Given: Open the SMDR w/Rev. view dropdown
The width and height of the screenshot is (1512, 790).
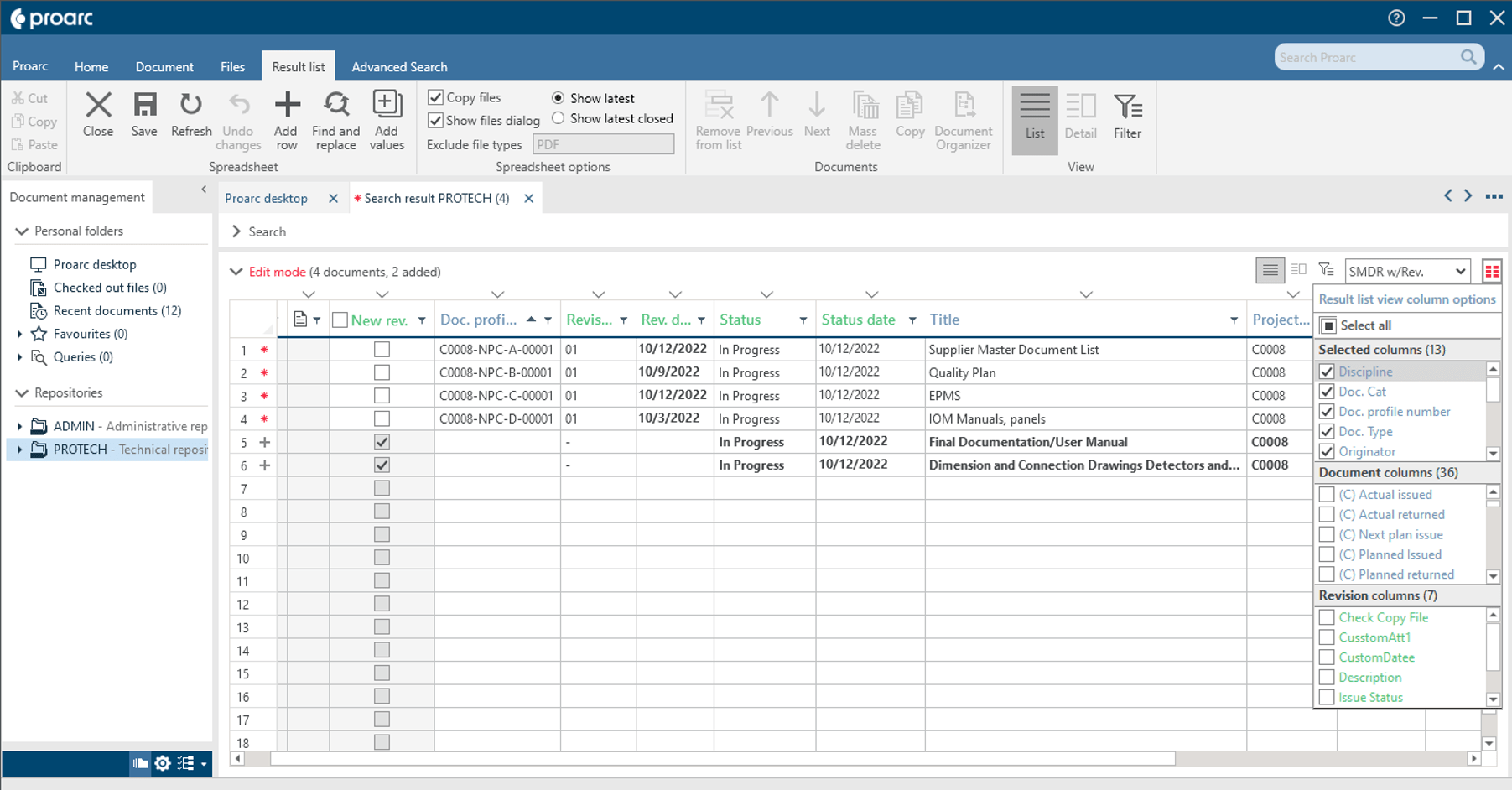Looking at the screenshot, I should pos(1407,271).
